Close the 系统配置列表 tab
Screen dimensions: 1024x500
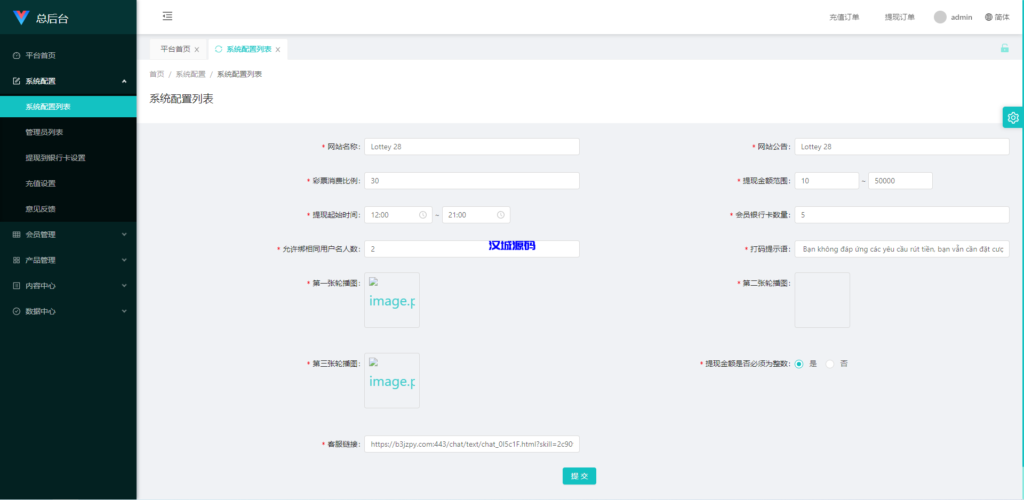pyautogui.click(x=278, y=49)
